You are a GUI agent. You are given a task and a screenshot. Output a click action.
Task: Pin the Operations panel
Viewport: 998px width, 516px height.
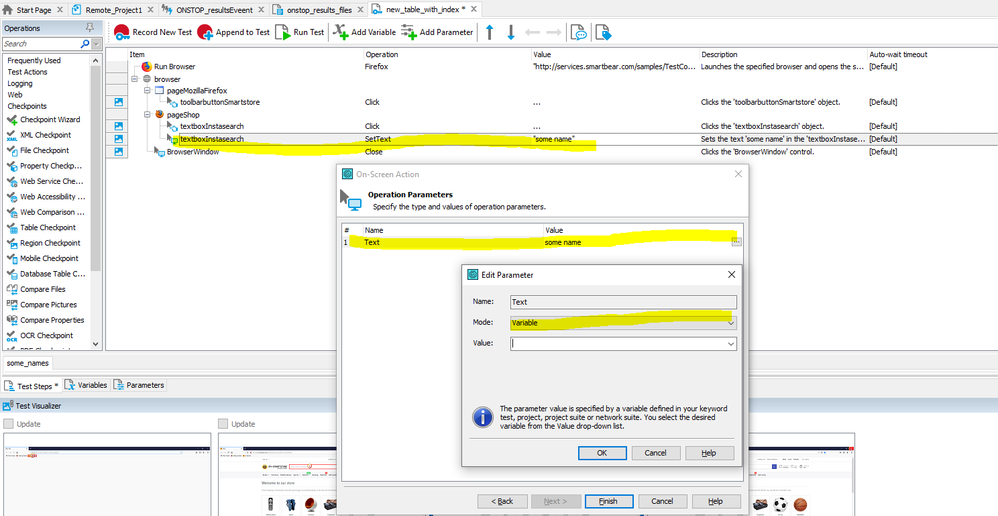coord(95,28)
